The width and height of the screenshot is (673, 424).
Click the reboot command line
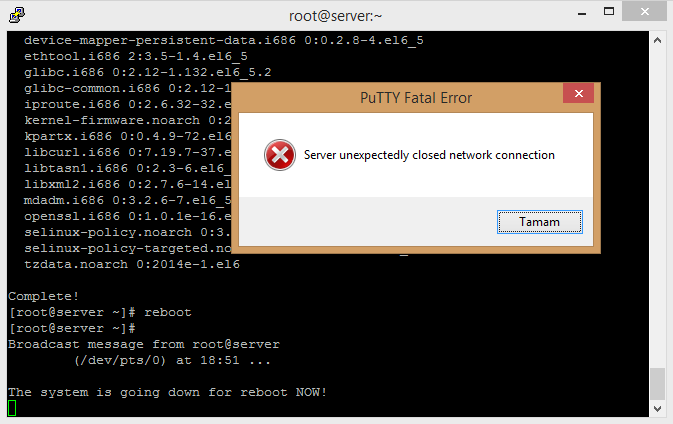point(100,312)
